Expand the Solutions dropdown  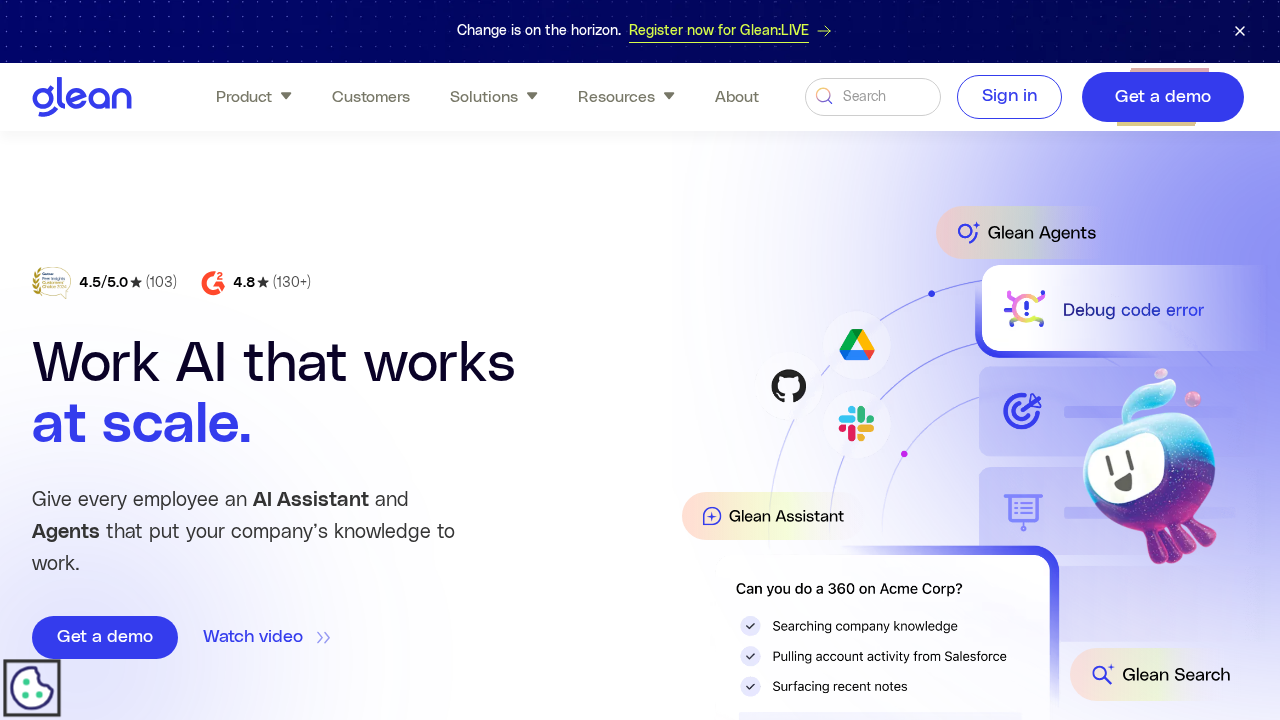tap(493, 96)
